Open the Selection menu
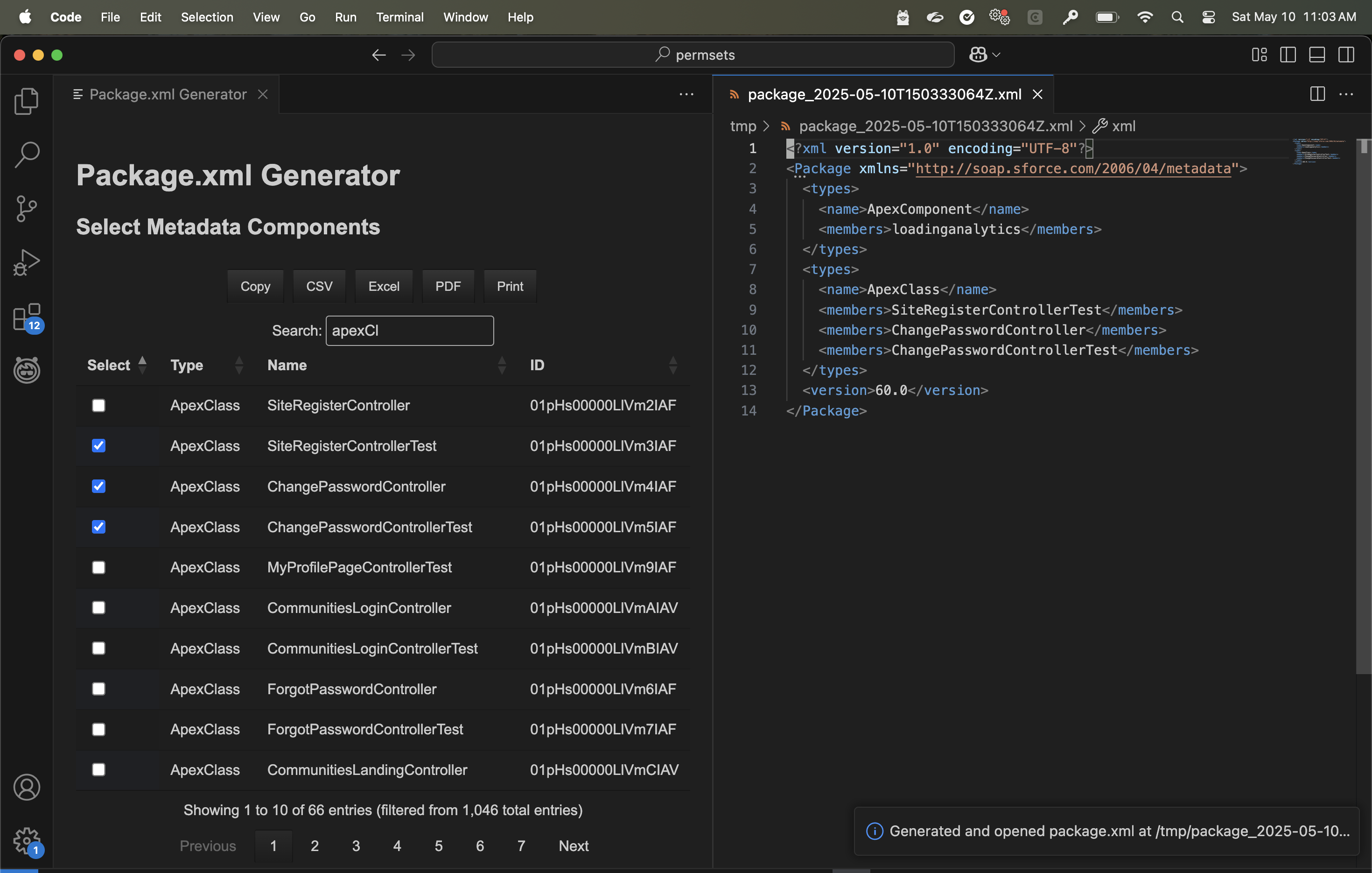Image resolution: width=1372 pixels, height=873 pixels. pos(207,17)
